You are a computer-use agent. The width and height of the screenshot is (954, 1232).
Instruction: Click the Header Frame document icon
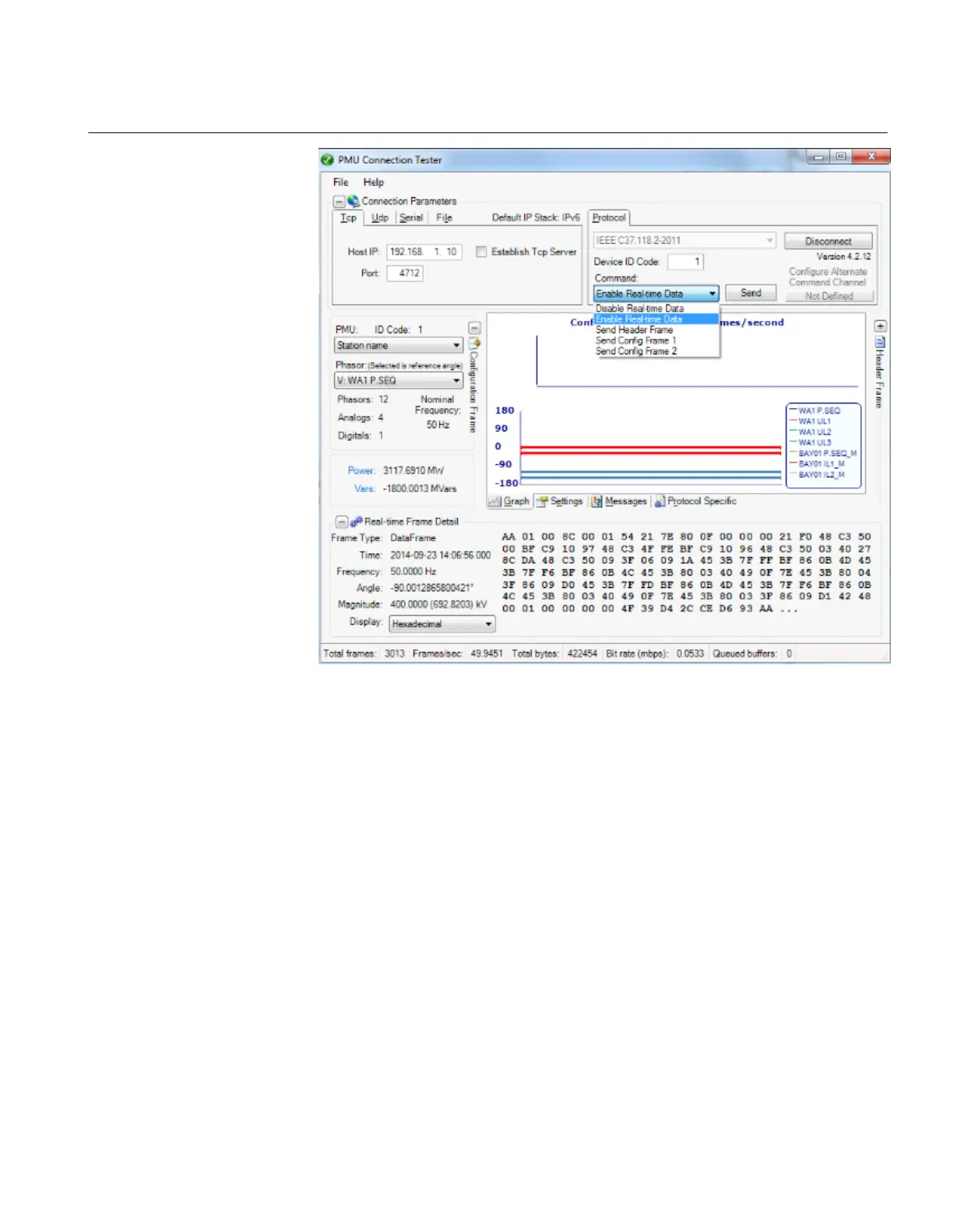point(880,341)
